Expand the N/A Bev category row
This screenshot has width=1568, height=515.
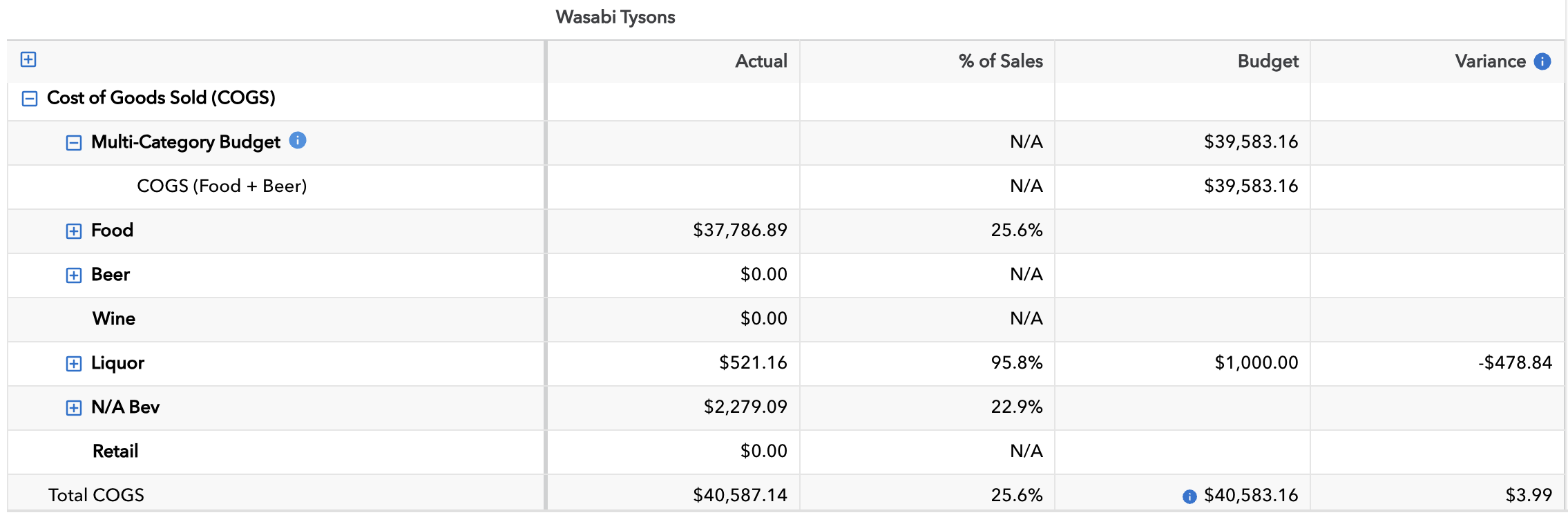[74, 408]
